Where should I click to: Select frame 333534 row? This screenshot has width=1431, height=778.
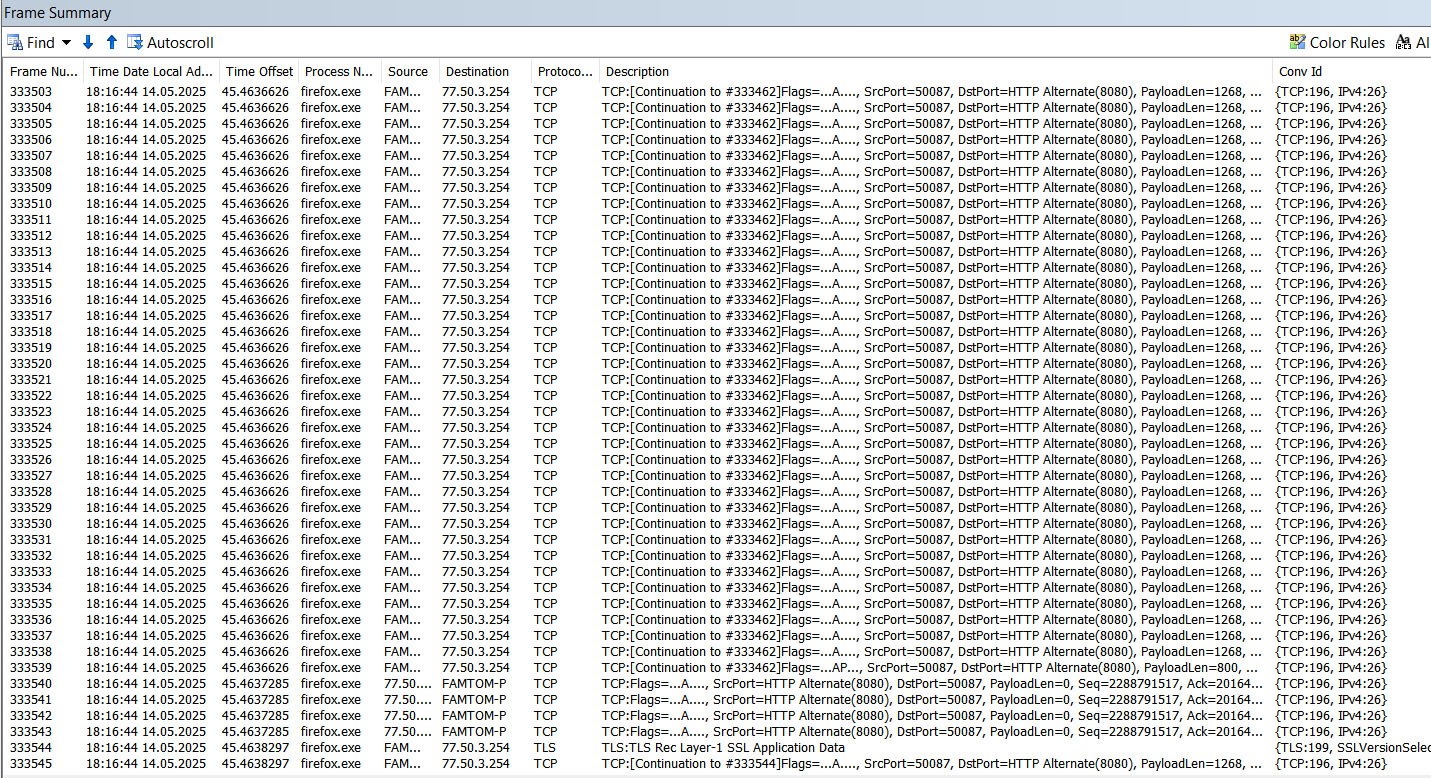[715, 588]
